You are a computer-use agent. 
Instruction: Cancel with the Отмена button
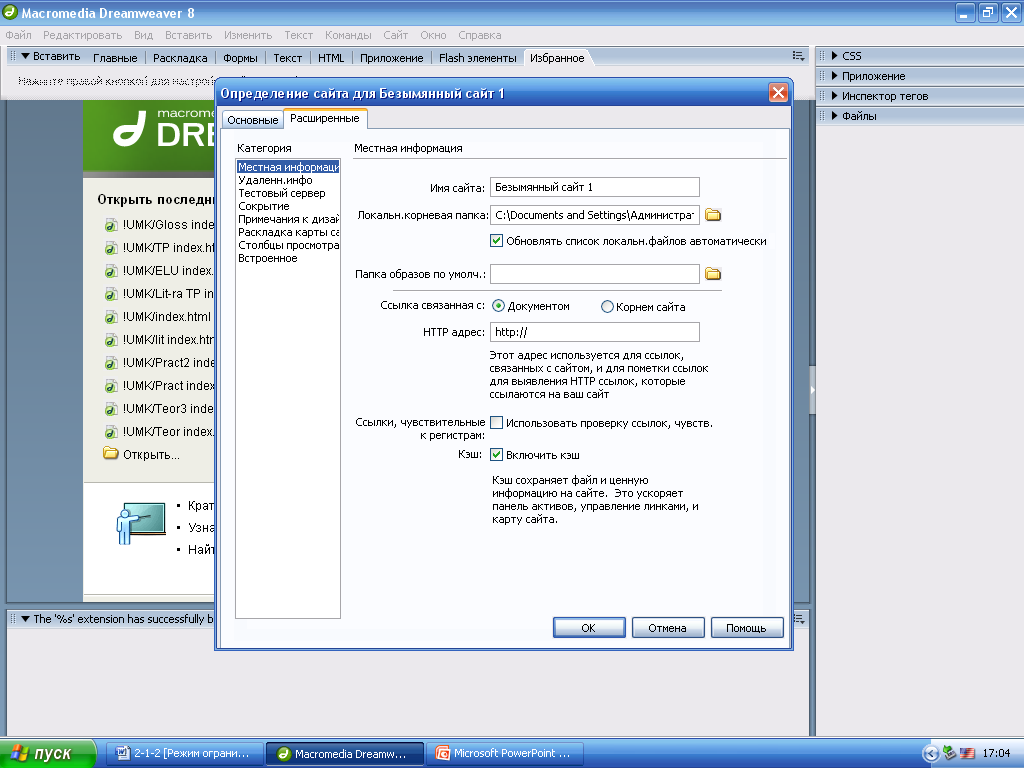point(667,628)
